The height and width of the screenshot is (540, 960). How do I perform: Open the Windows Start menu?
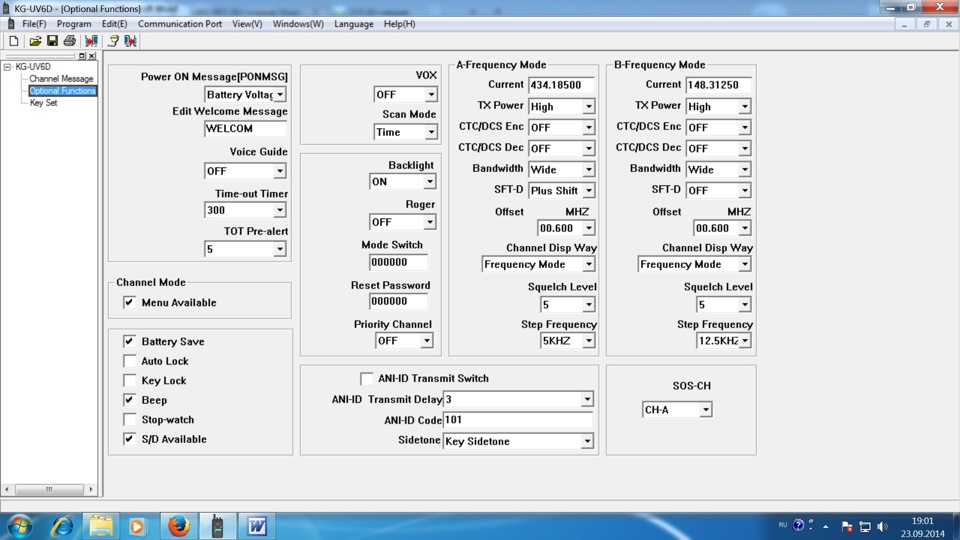tap(20, 526)
